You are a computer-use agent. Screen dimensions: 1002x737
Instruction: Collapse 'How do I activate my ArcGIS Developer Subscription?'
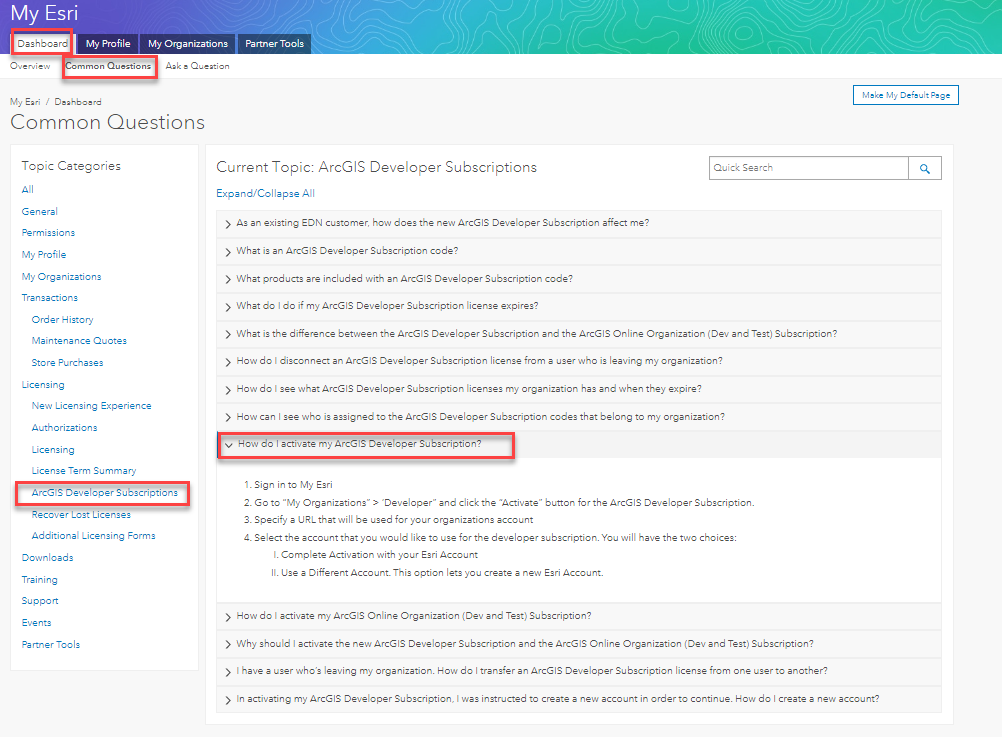578,444
